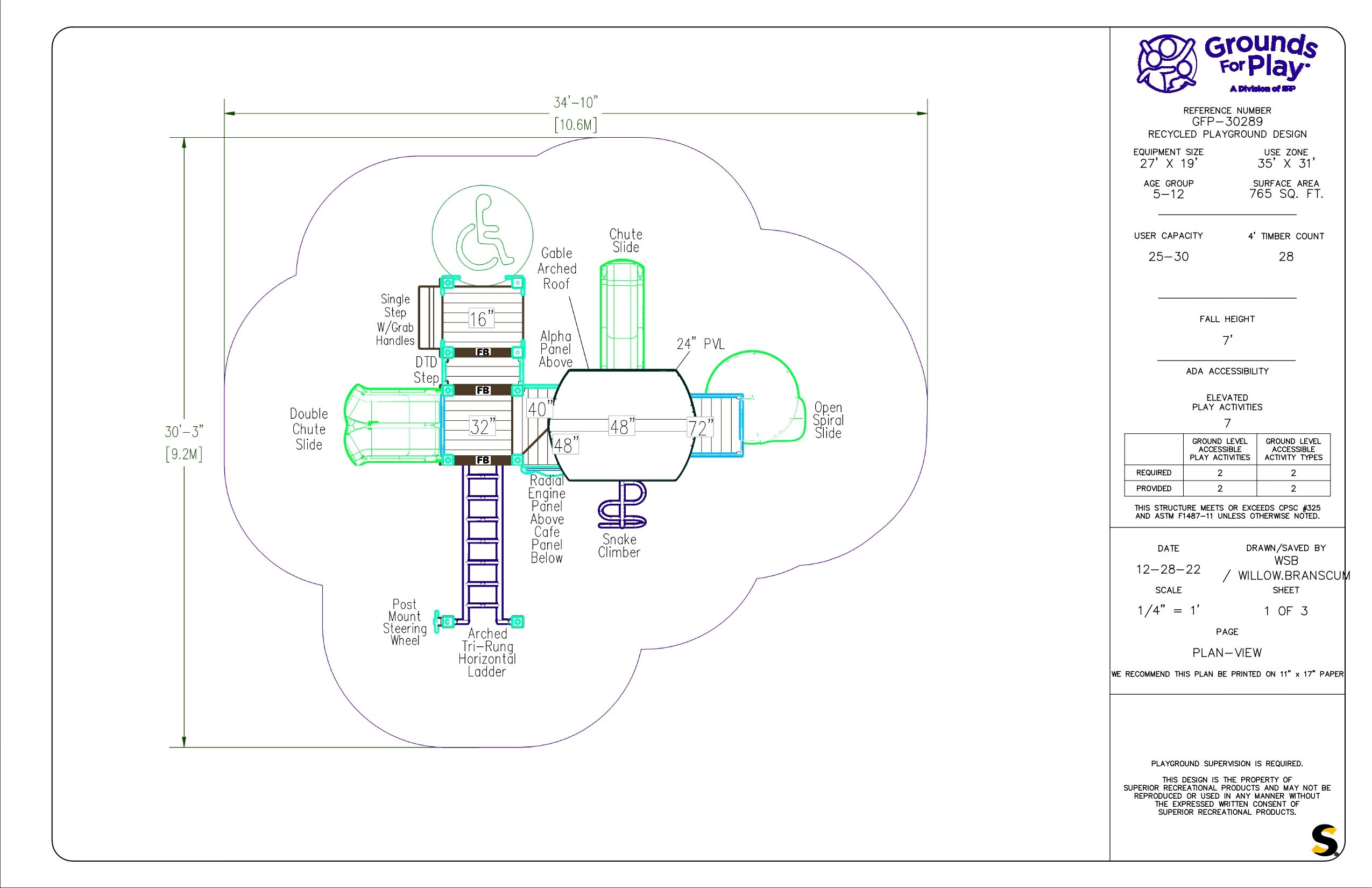Click the Arched Tri-Rung Horizontal Ladder
The image size is (1372, 888).
[483, 539]
